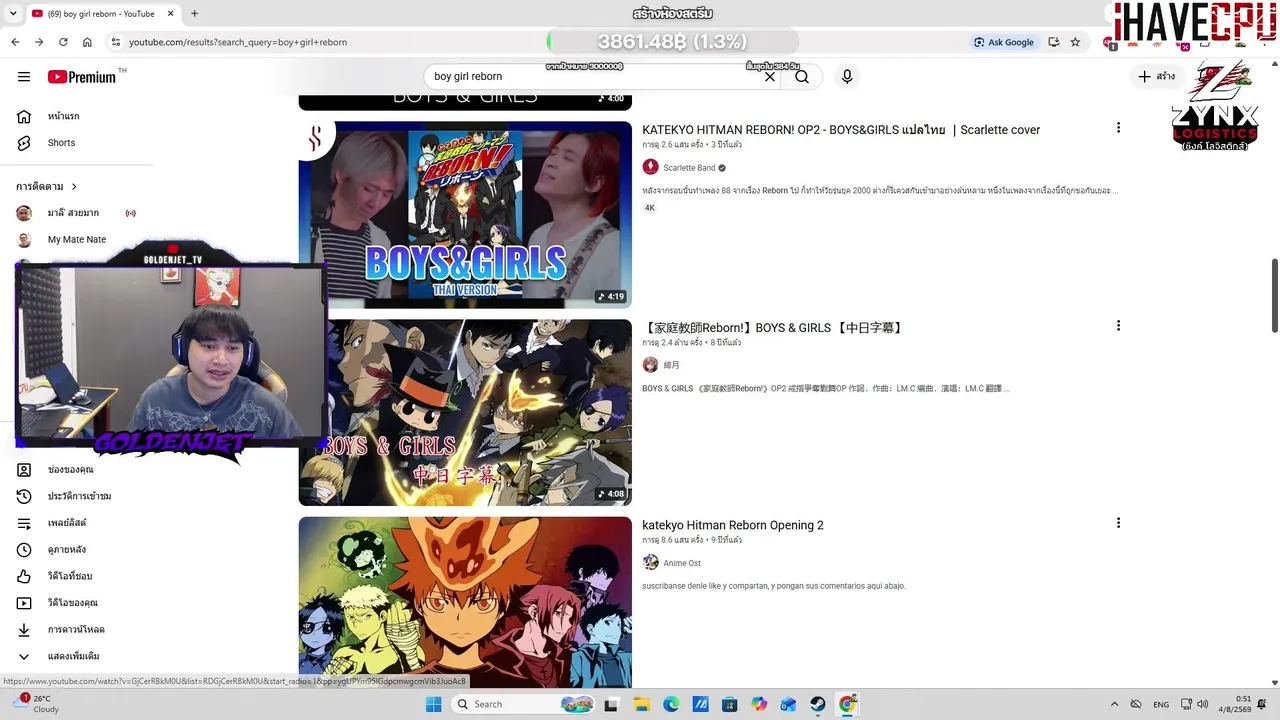Screen dimensions: 1280x720
Task: Open Your channel (ช่องของคุณ) in sidebar
Action: click(x=70, y=470)
